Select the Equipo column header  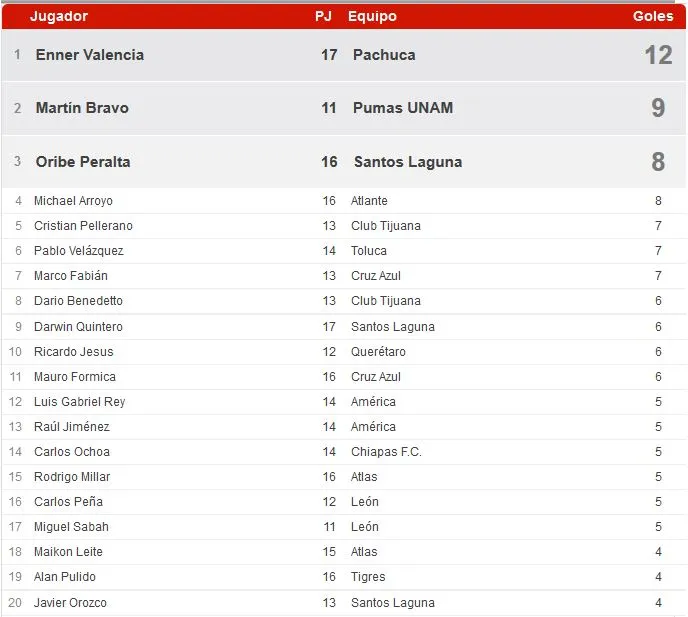point(372,16)
